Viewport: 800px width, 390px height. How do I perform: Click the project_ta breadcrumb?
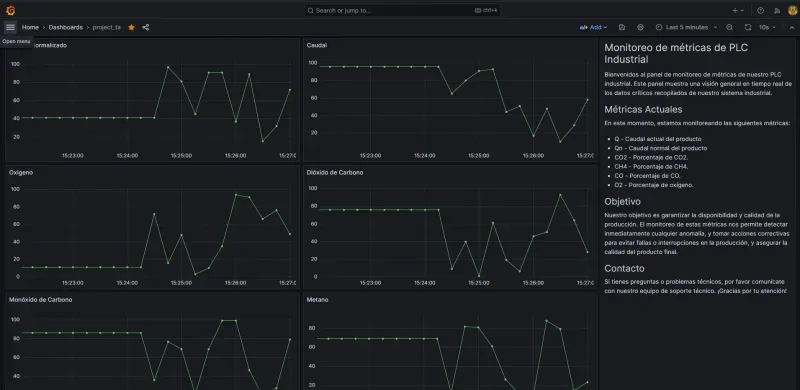click(107, 28)
